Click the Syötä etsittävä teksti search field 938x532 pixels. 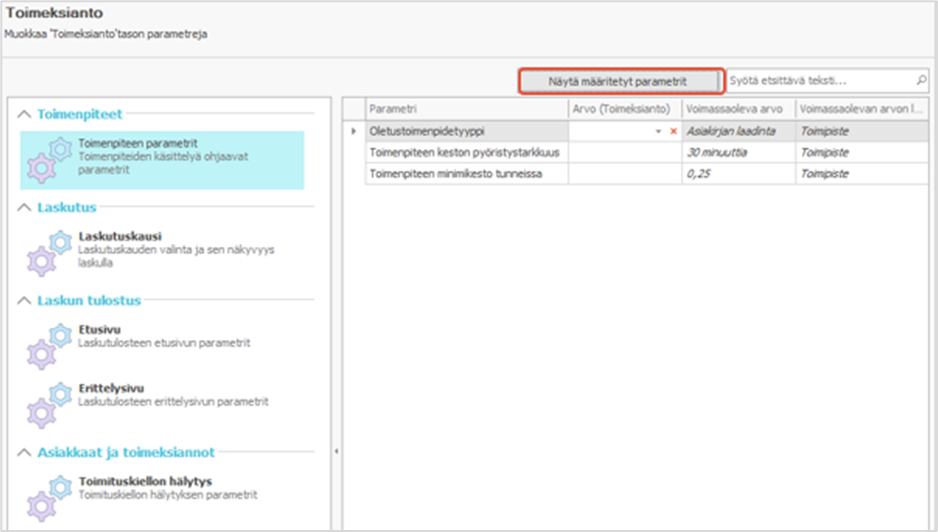(x=820, y=79)
